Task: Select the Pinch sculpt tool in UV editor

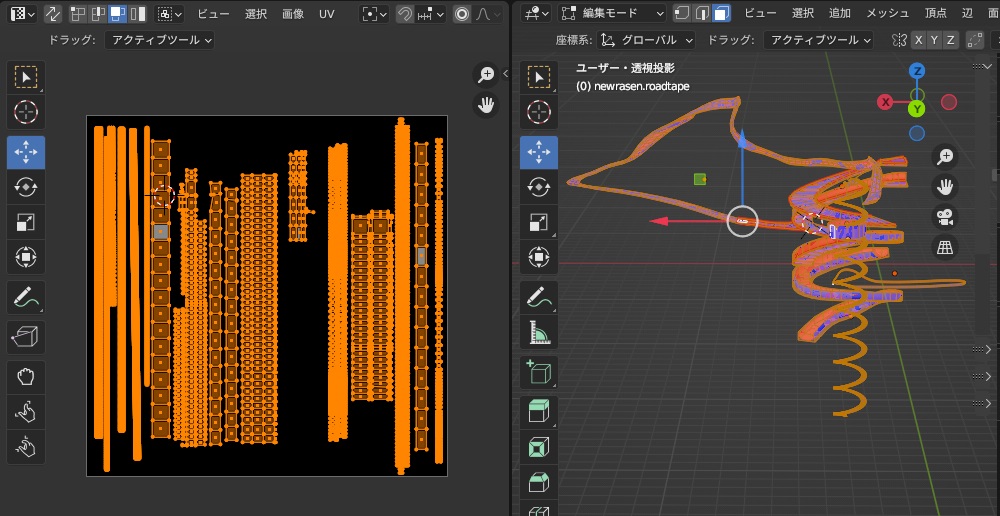Action: pos(26,446)
